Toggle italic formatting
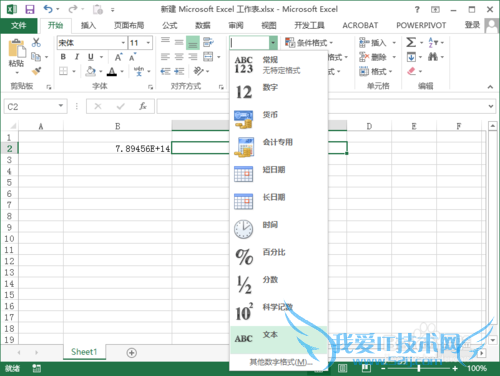 point(77,57)
